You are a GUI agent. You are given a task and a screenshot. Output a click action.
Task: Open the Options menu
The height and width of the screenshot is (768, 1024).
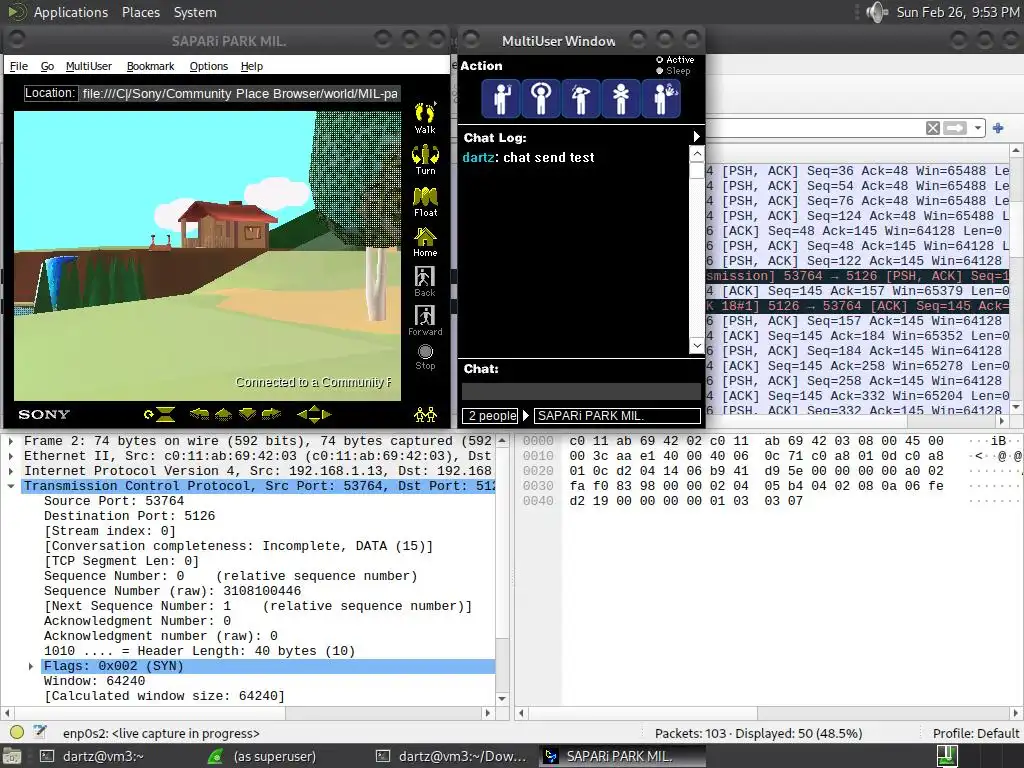coord(208,66)
